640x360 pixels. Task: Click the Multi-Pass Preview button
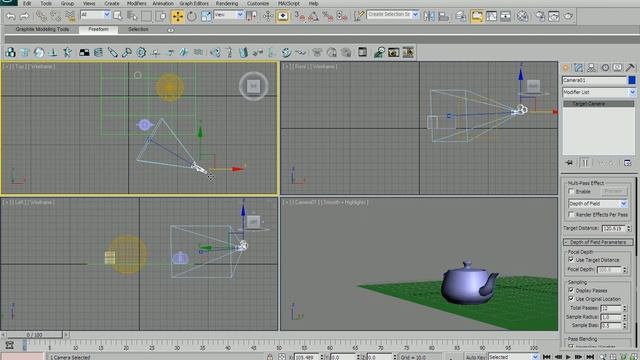coord(613,191)
